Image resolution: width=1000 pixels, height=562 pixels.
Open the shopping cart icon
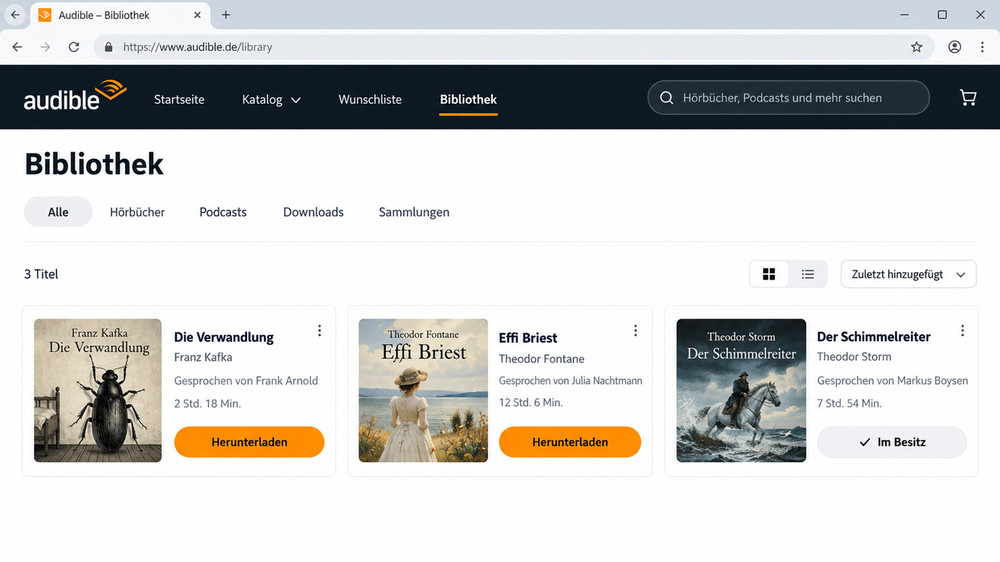[968, 98]
